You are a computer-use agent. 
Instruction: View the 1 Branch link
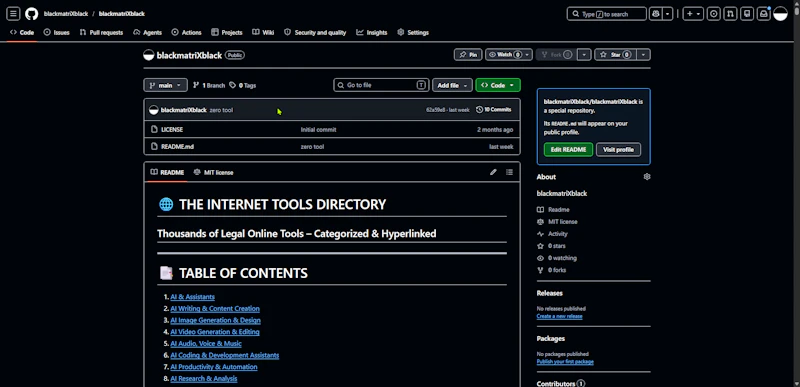[209, 85]
